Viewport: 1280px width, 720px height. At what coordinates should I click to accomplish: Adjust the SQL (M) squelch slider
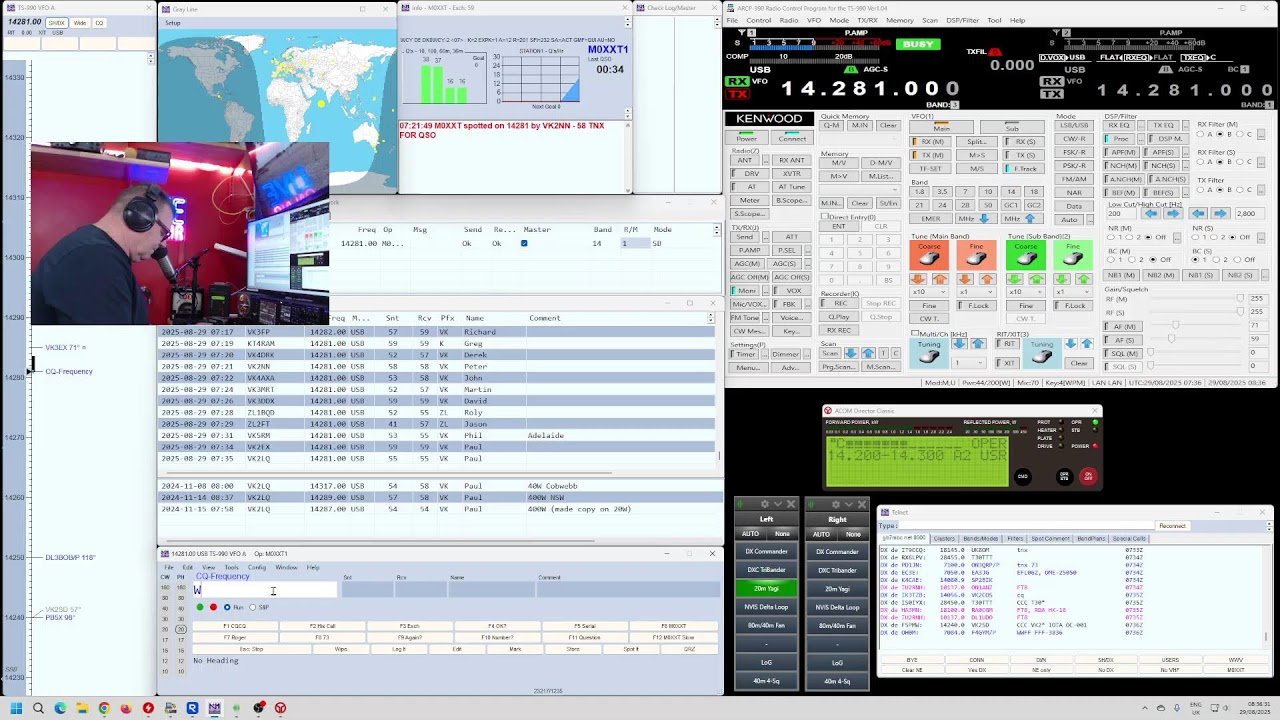[1151, 351]
